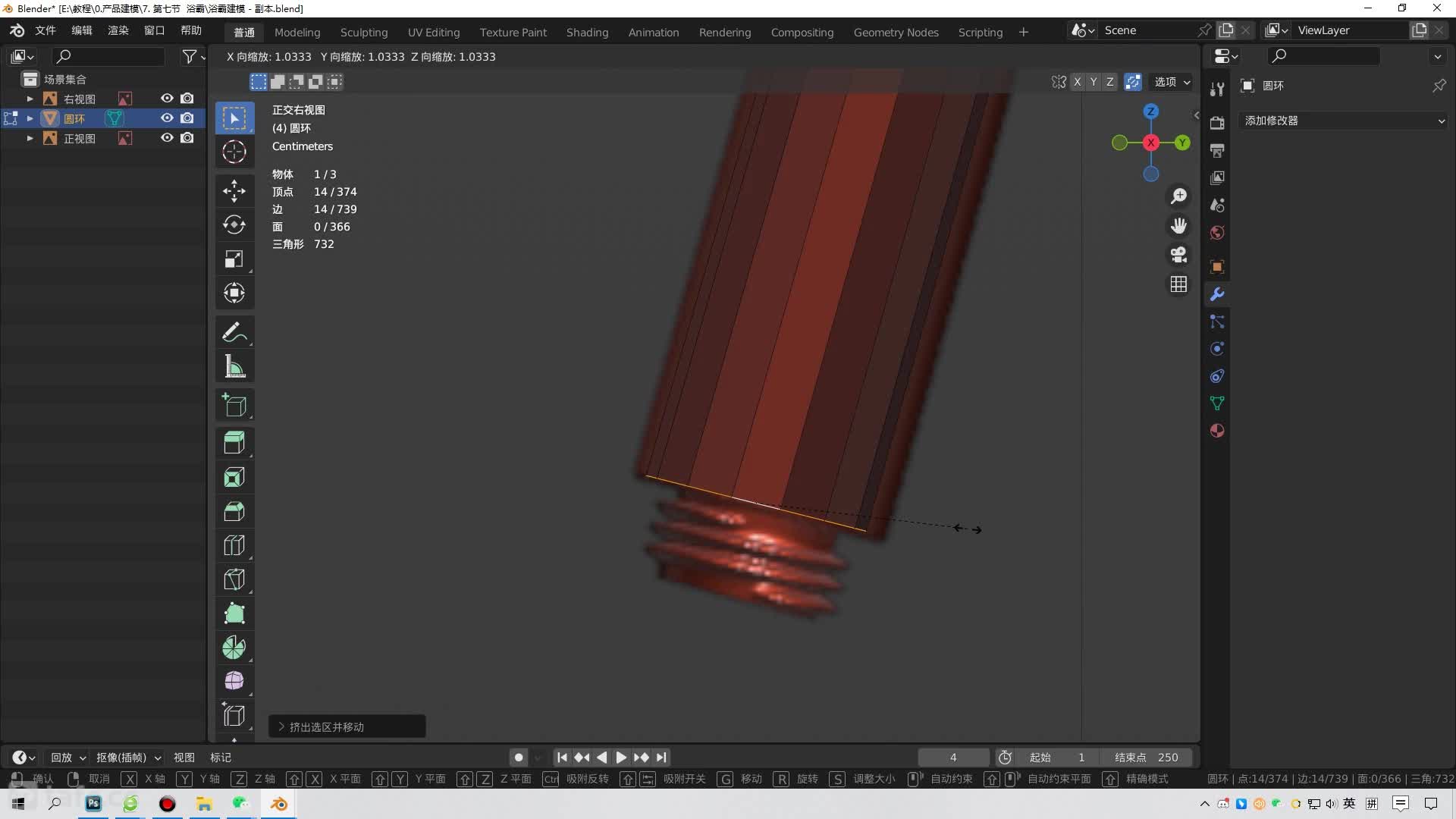
Task: Select the Smooth tool
Action: click(x=234, y=681)
